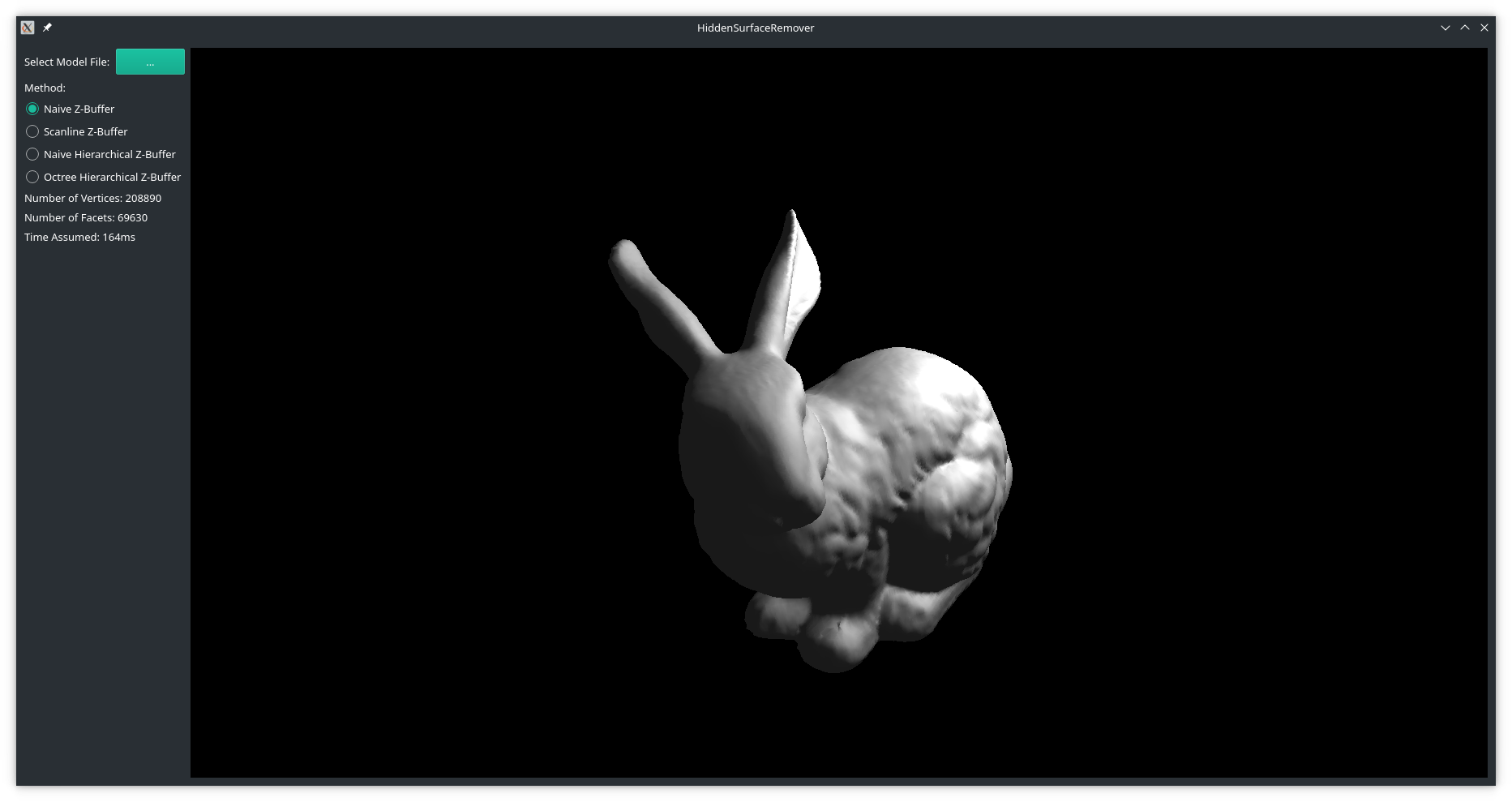Select the Scanline Z-Buffer method
This screenshot has width=1512, height=802.
pos(77,131)
